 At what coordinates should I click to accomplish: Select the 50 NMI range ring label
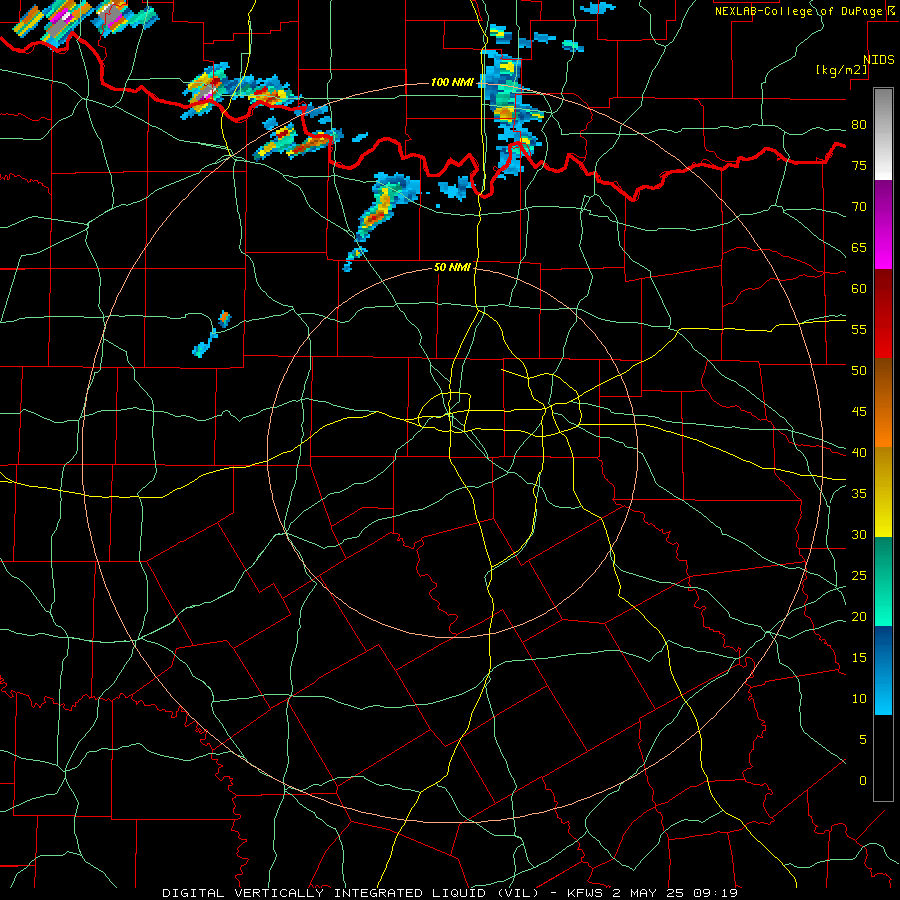tap(452, 267)
